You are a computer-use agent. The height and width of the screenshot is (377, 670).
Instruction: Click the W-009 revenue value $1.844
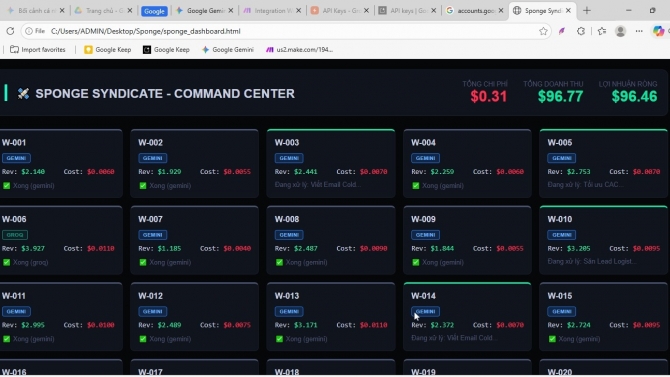[x=442, y=248]
